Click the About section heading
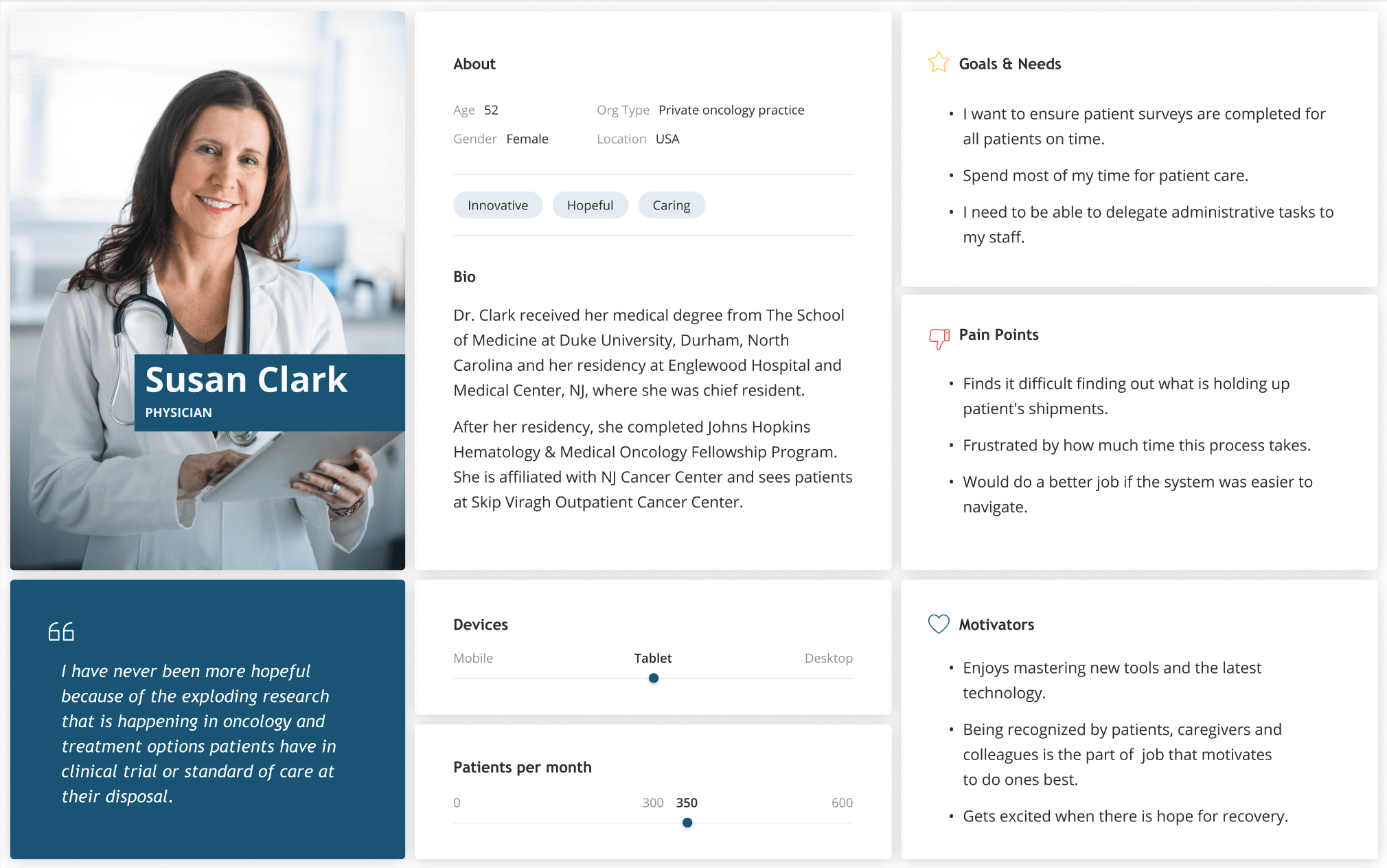This screenshot has height=868, width=1387. [x=474, y=64]
